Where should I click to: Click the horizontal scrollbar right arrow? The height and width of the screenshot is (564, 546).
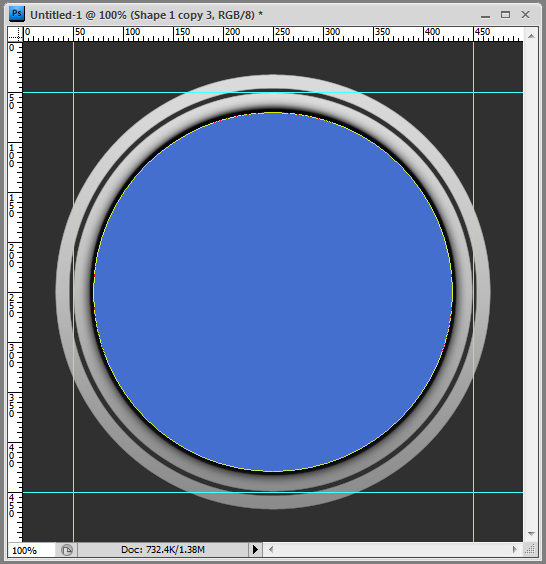pyautogui.click(x=514, y=549)
